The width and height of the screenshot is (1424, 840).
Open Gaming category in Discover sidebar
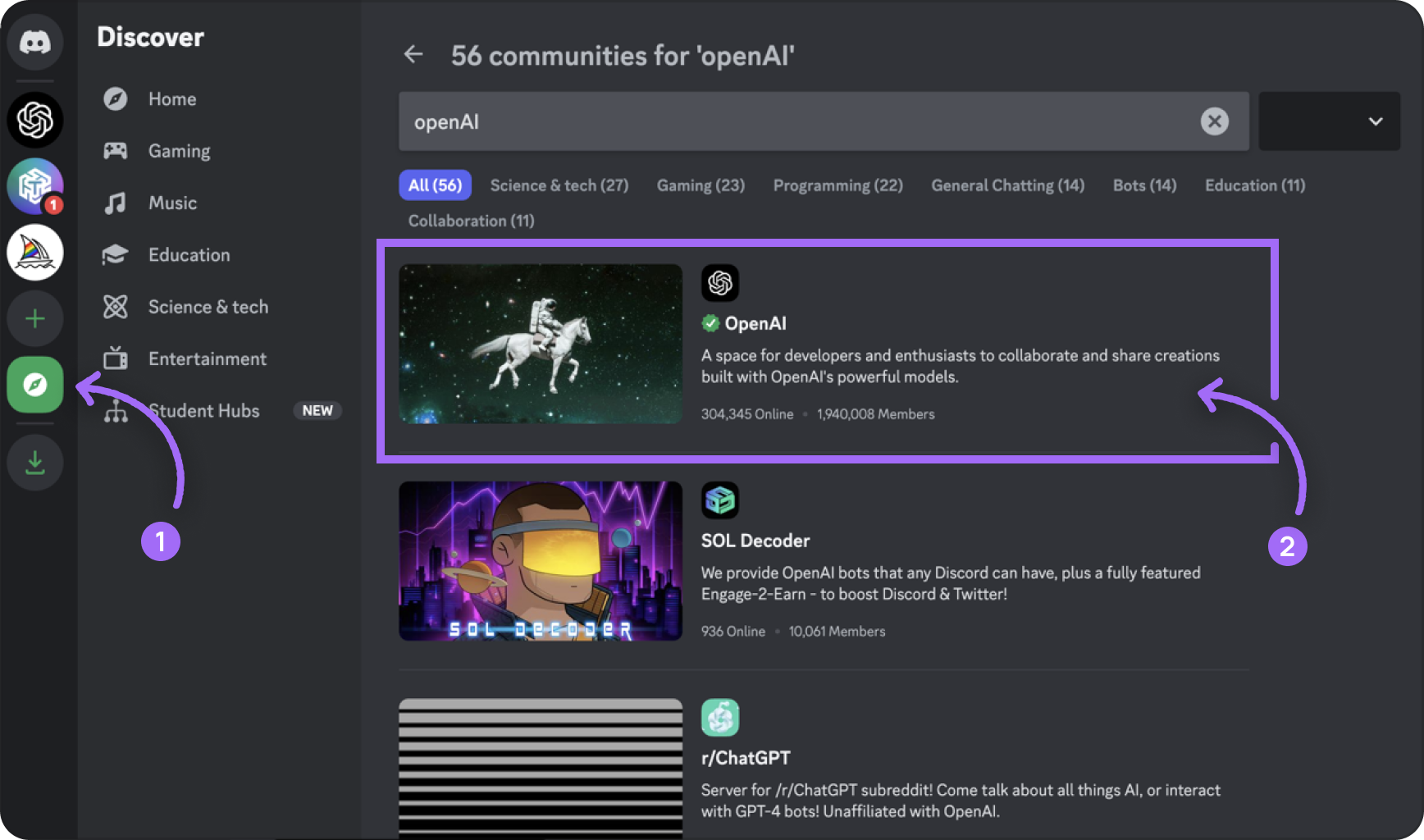(219, 151)
